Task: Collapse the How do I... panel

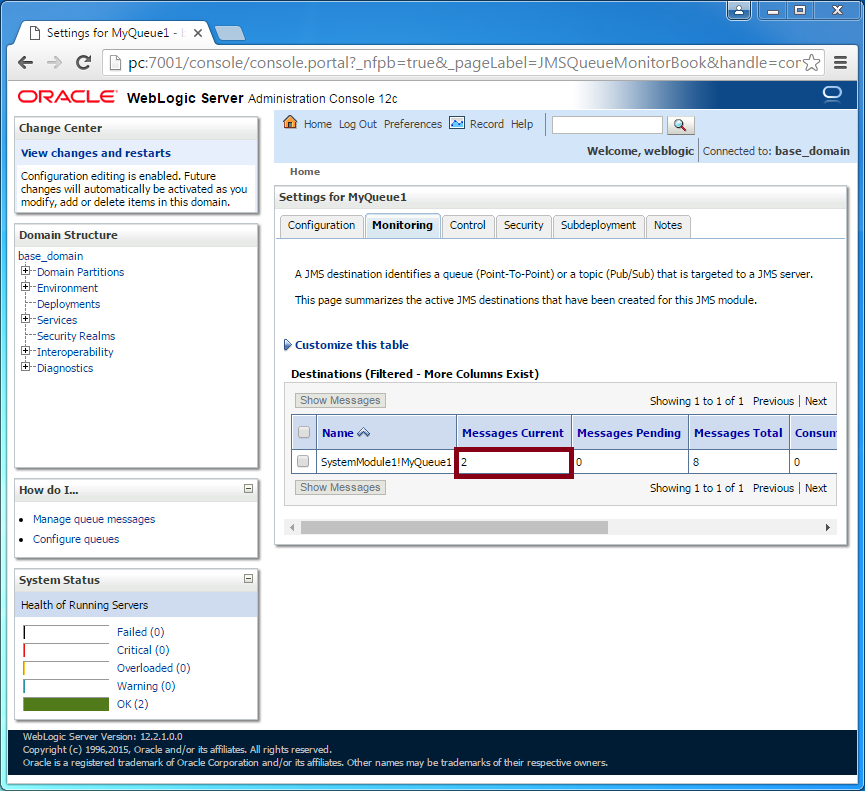Action: (x=249, y=489)
